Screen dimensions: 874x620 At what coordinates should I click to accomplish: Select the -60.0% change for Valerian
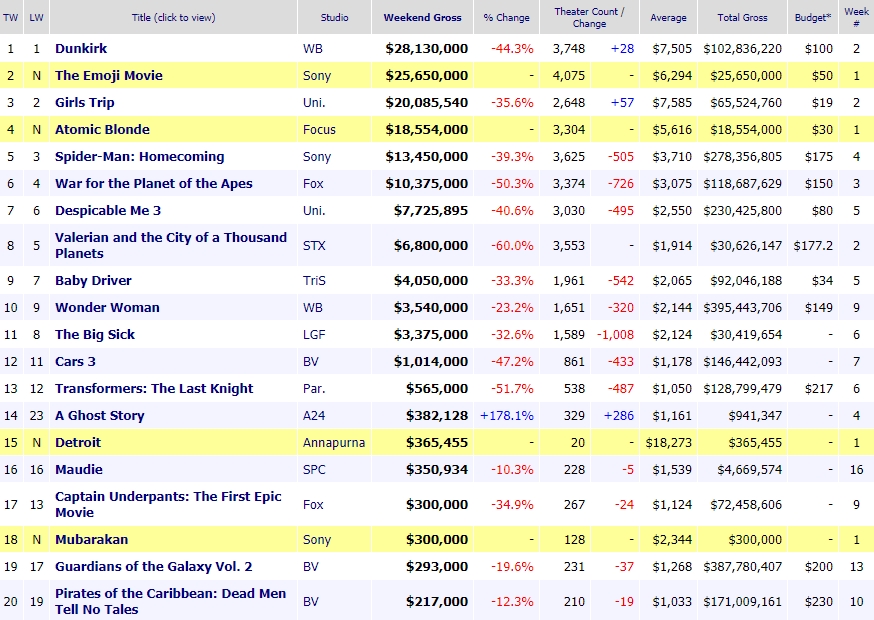coord(512,245)
